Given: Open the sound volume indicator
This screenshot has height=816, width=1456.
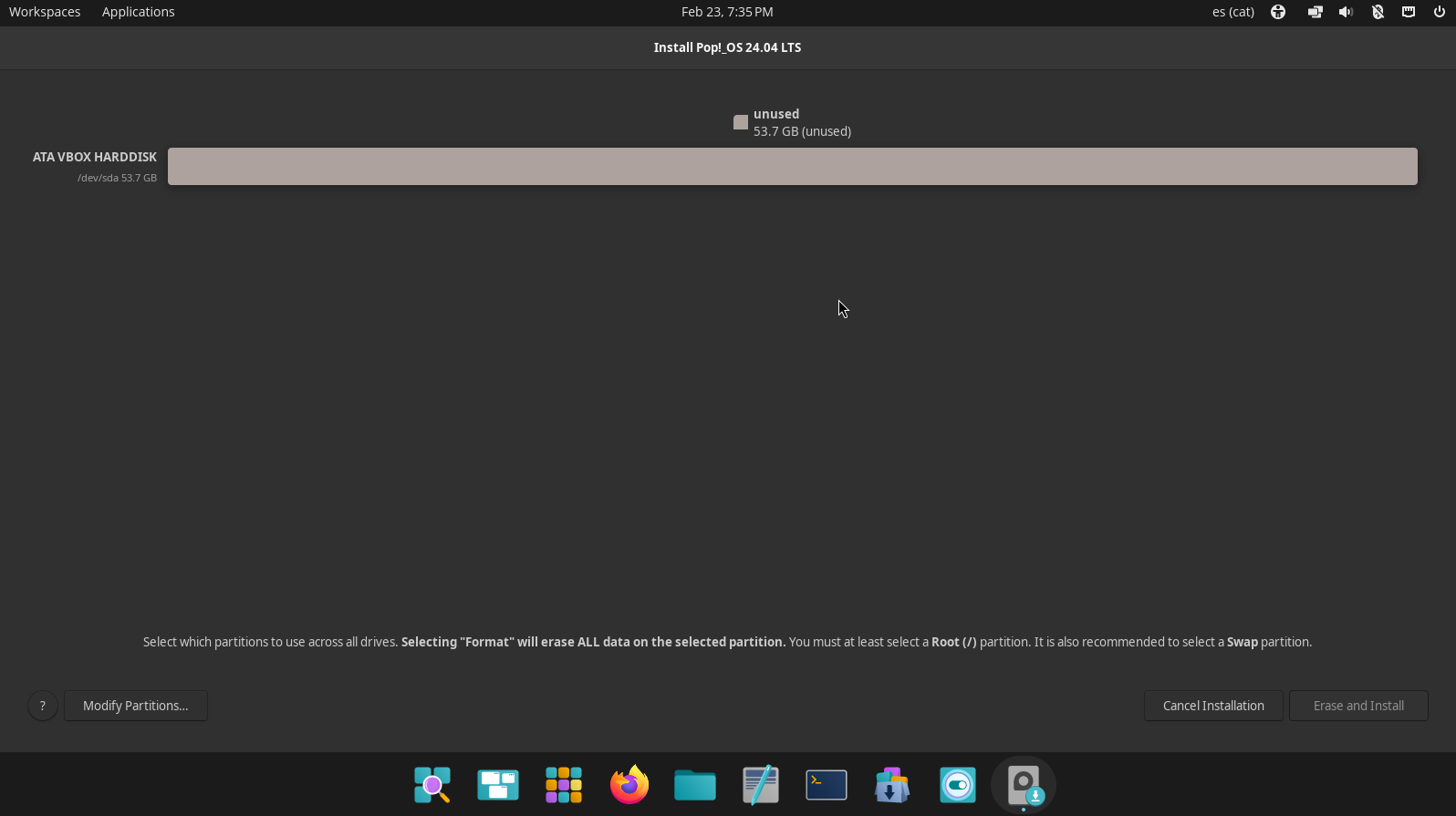Looking at the screenshot, I should pos(1346,12).
